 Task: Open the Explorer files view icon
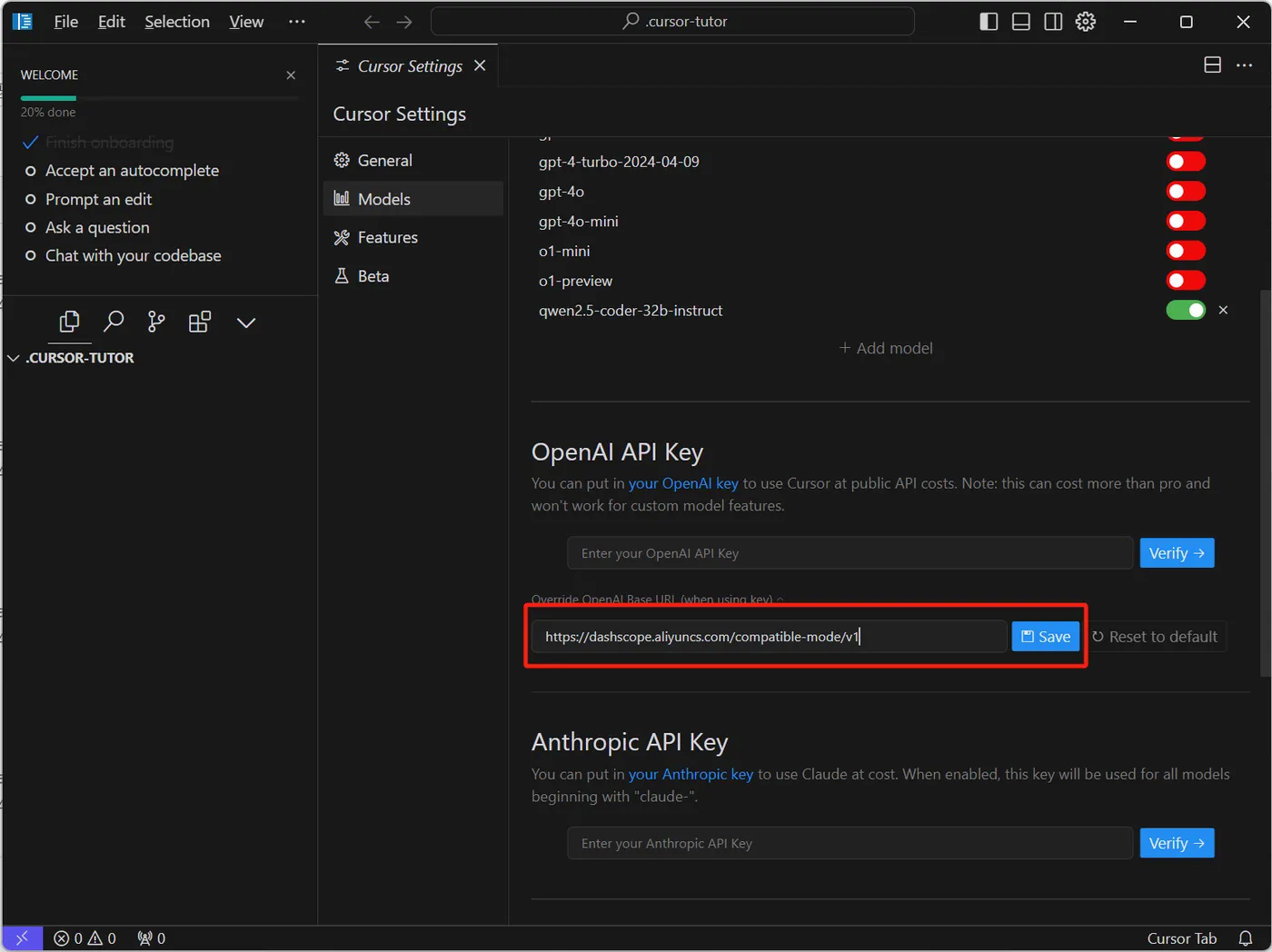click(69, 322)
